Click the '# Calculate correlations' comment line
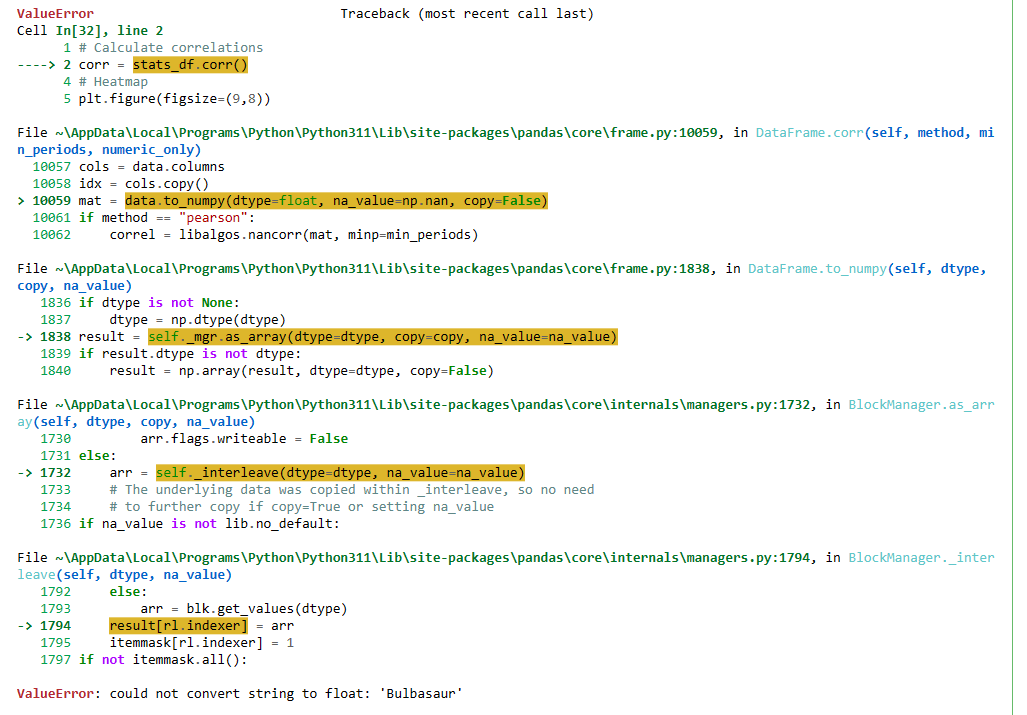This screenshot has height=715, width=1027. point(171,48)
